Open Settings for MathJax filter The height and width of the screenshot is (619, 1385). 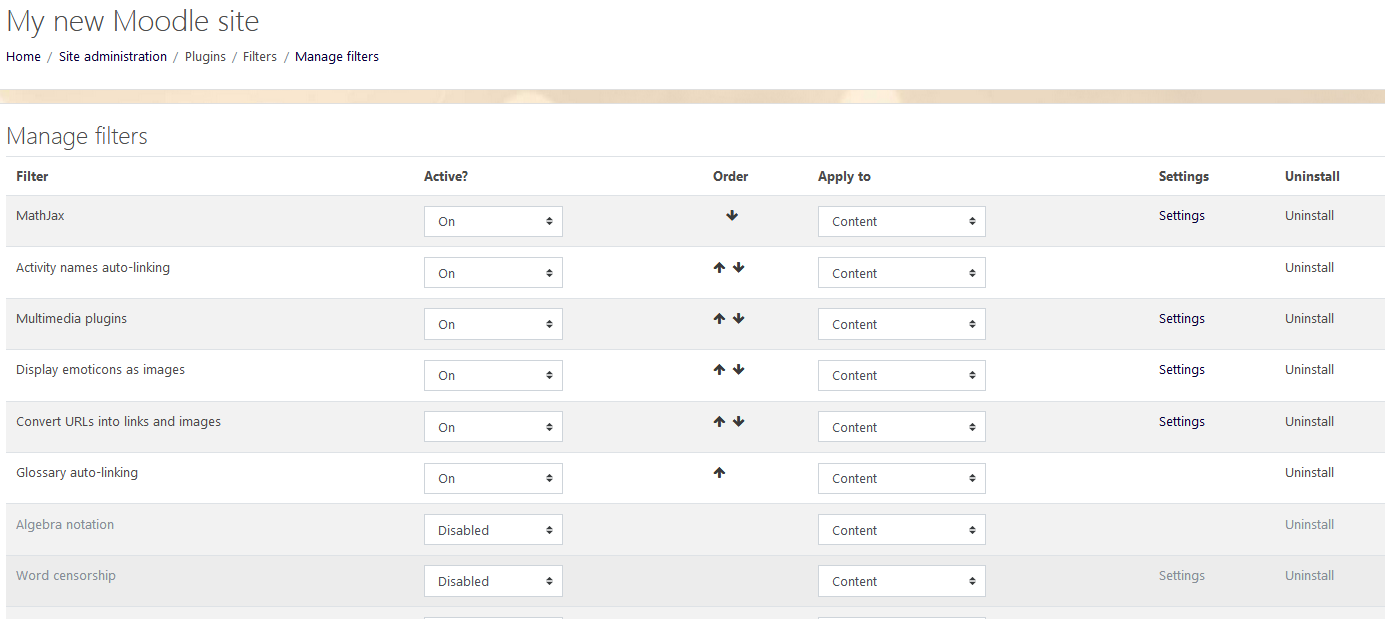coord(1182,215)
